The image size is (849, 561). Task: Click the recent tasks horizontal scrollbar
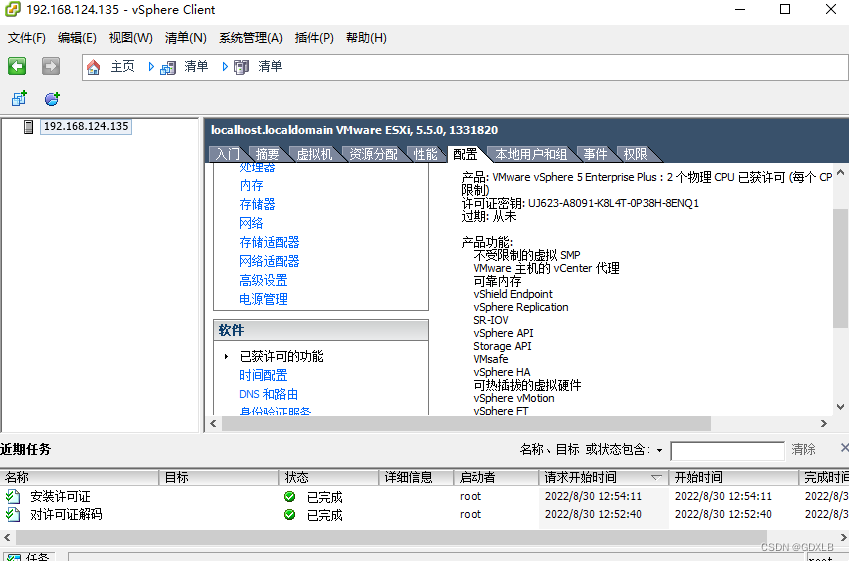pyautogui.click(x=391, y=537)
